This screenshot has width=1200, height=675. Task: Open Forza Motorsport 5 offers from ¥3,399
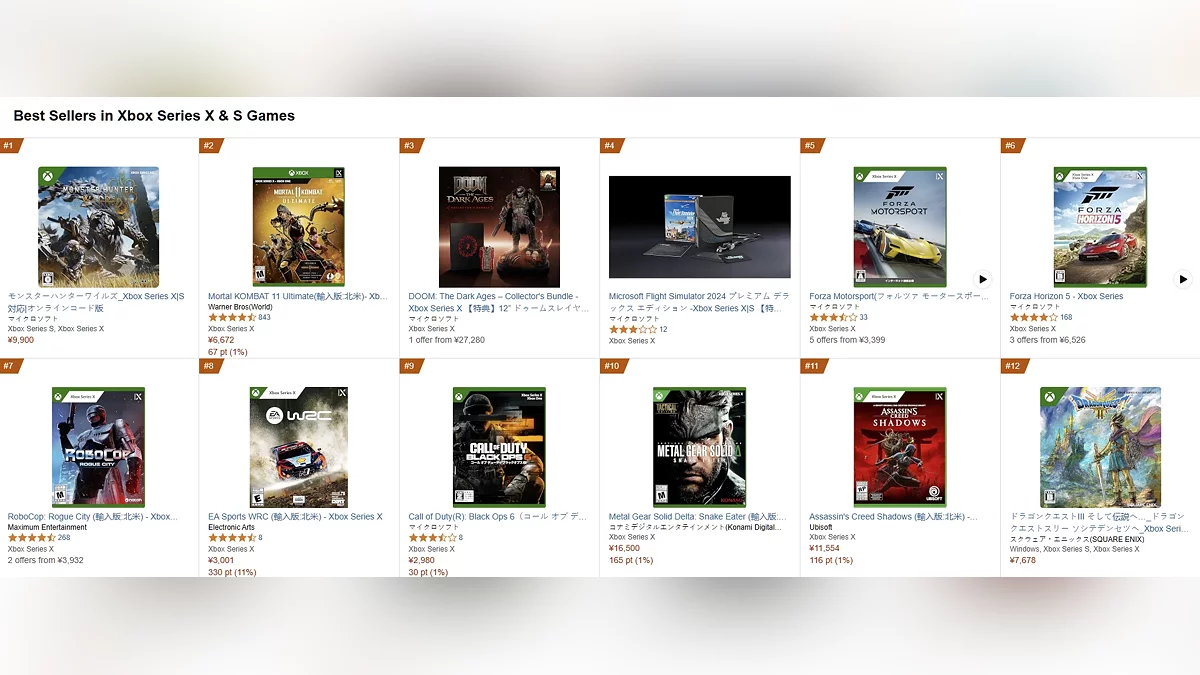847,340
